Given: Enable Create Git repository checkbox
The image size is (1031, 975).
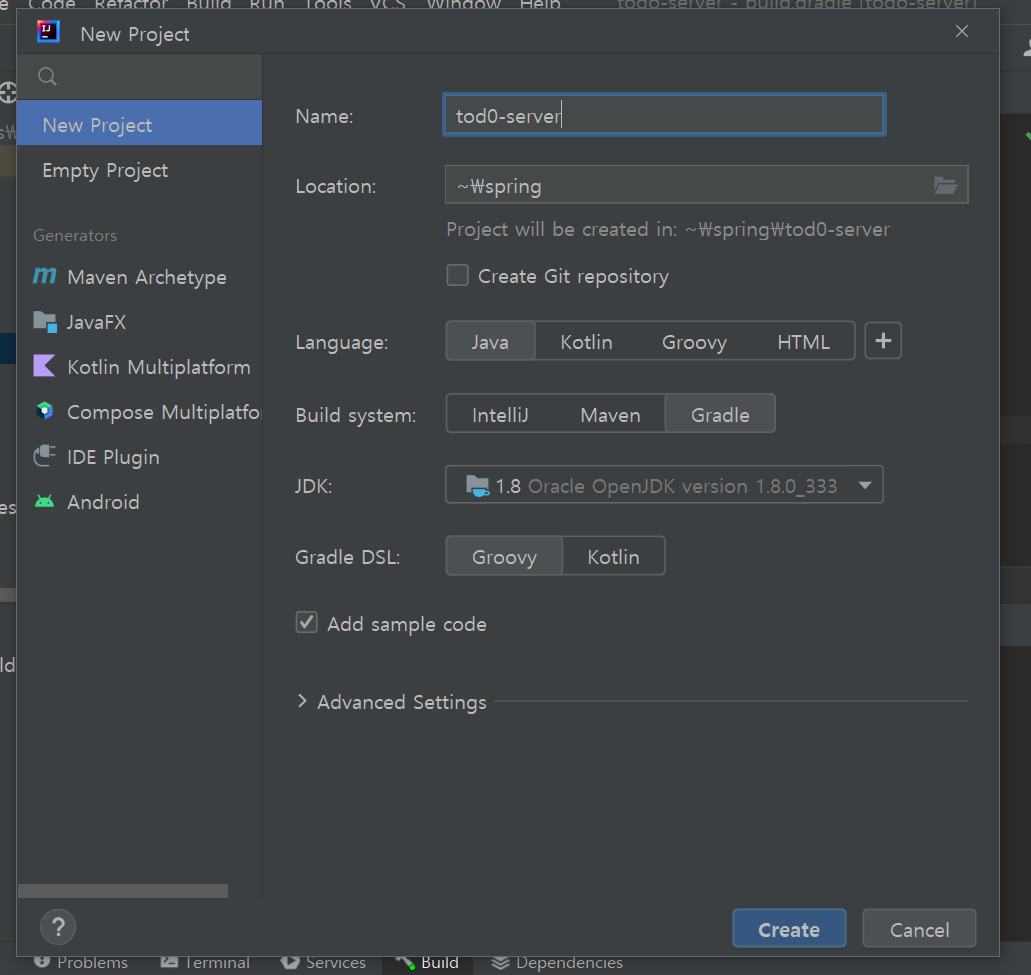Looking at the screenshot, I should [x=458, y=275].
